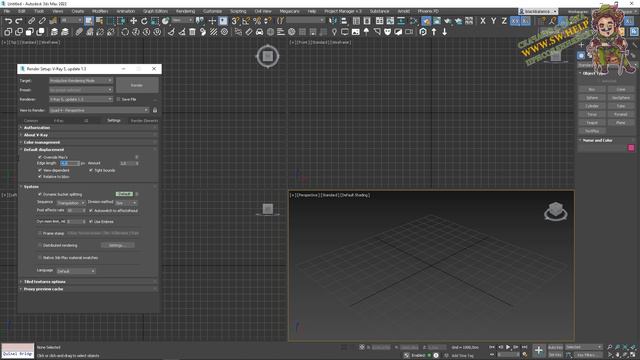Click the Redo arrow icon
640x360 pixels.
pos(19,21)
